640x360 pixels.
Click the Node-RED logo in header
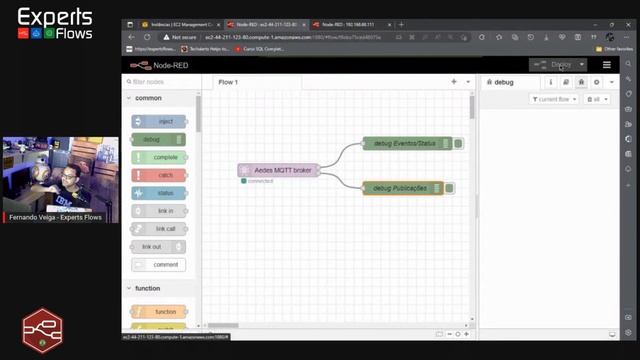coord(159,65)
